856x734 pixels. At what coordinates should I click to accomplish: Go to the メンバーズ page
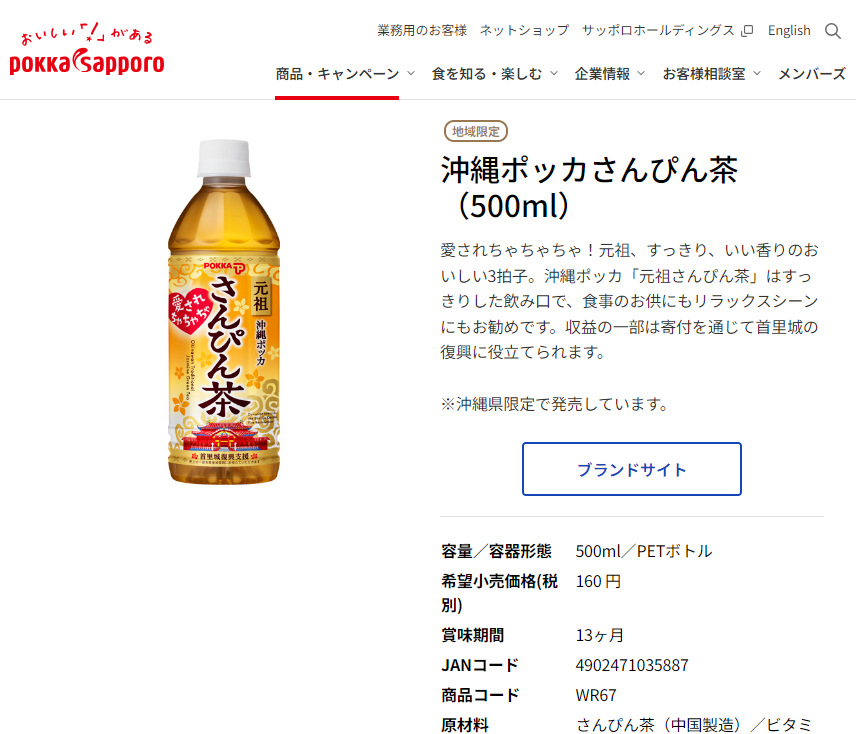[x=812, y=74]
